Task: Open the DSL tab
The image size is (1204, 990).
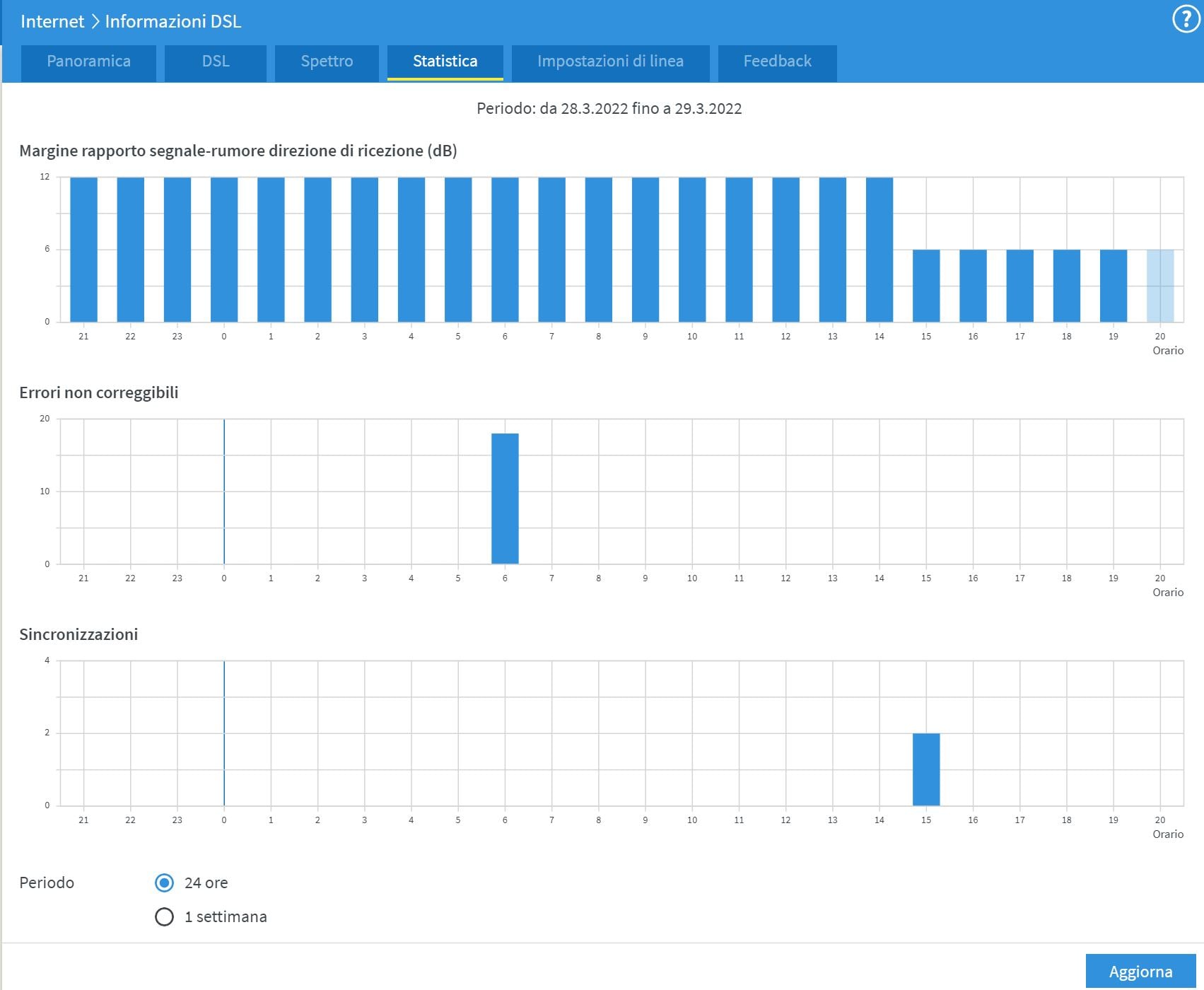Action: pyautogui.click(x=216, y=62)
